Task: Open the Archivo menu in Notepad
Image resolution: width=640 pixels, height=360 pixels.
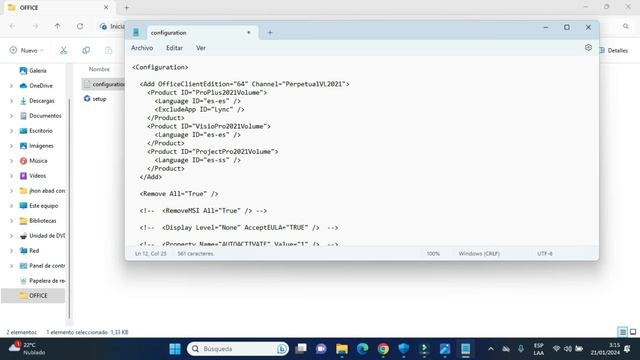Action: (x=142, y=48)
